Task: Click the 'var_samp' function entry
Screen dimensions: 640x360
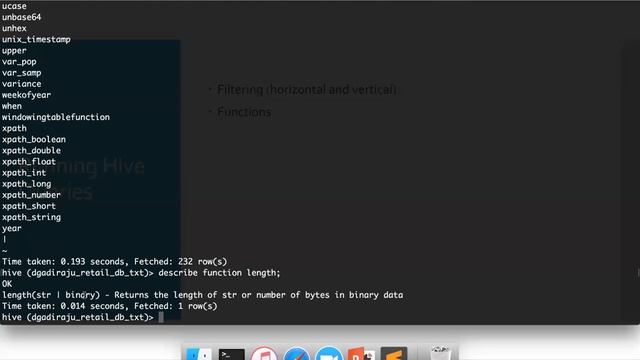Action: pyautogui.click(x=22, y=73)
